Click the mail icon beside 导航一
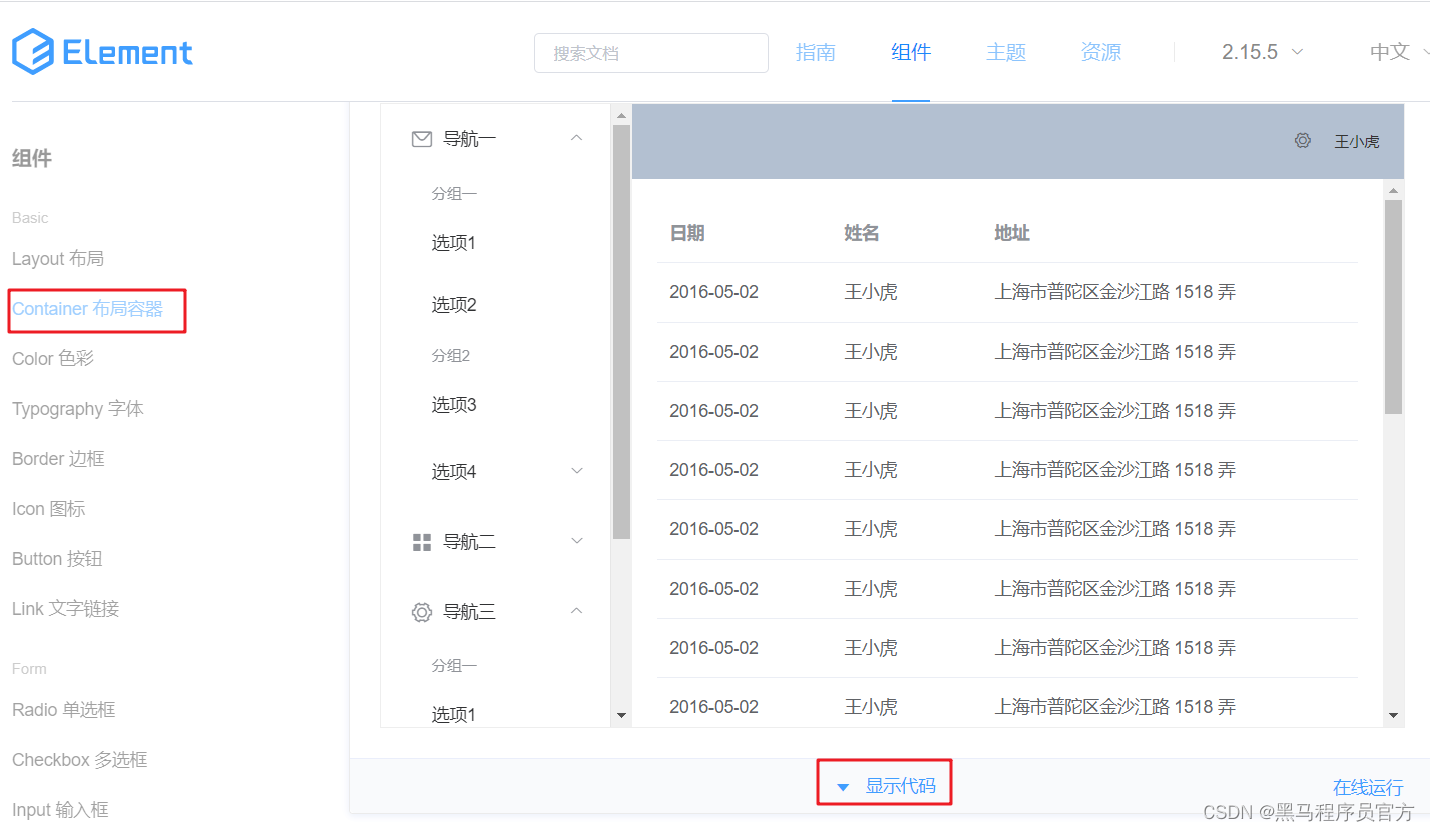The image size is (1430, 831). 421,138
